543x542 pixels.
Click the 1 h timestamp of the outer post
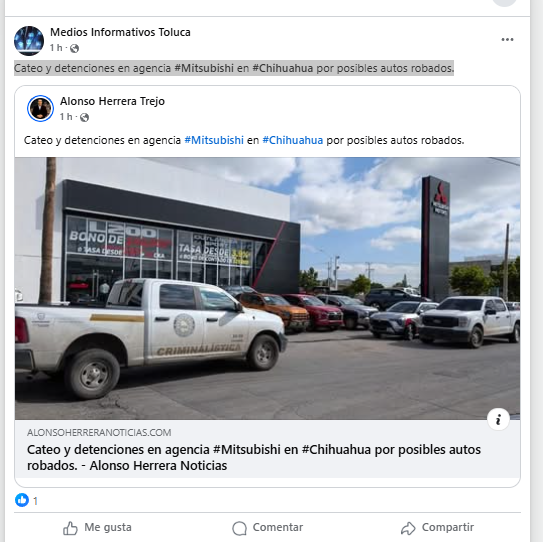[x=56, y=48]
